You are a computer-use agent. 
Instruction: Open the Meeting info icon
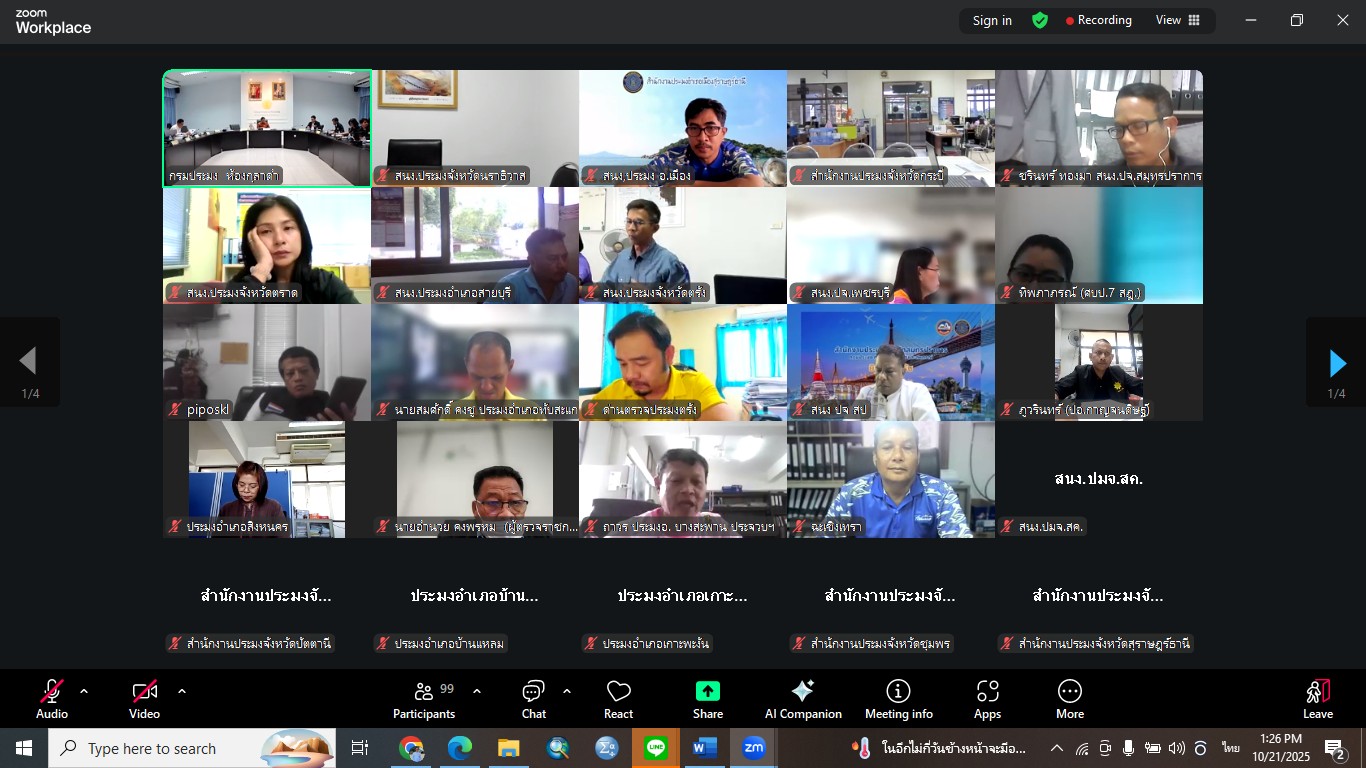coord(898,692)
